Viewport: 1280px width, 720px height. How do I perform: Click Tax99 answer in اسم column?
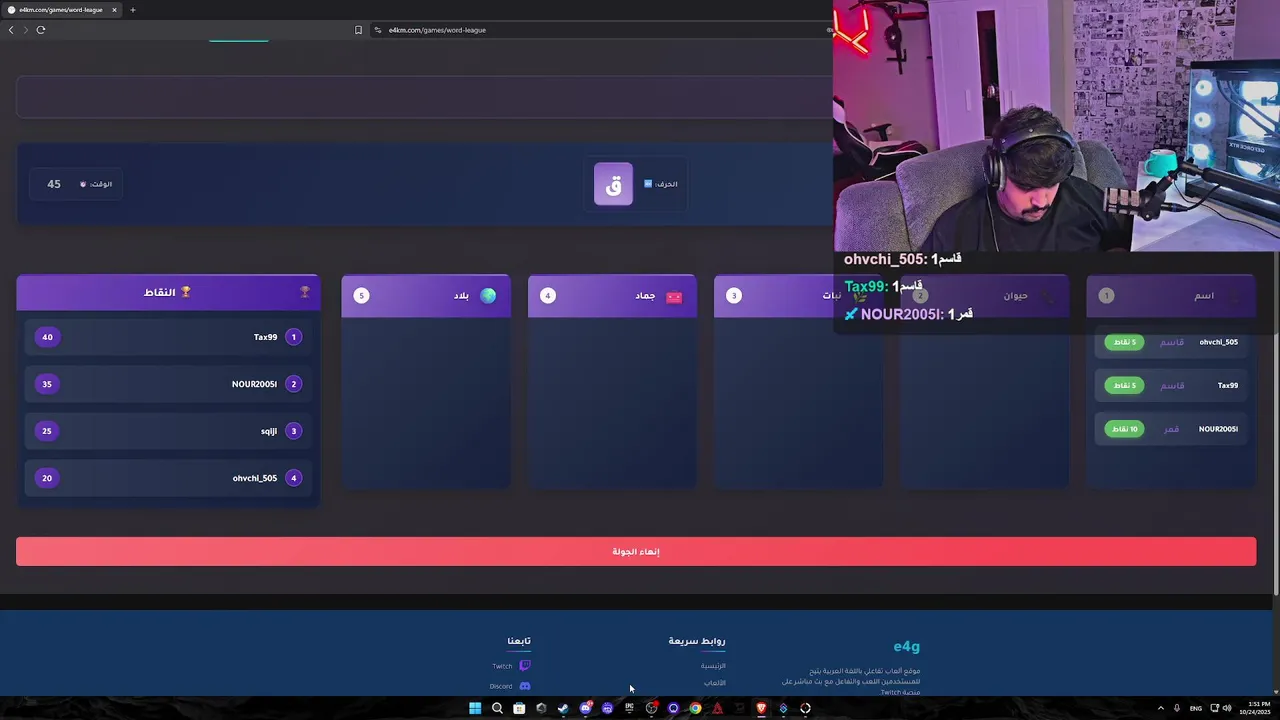[x=1171, y=385]
